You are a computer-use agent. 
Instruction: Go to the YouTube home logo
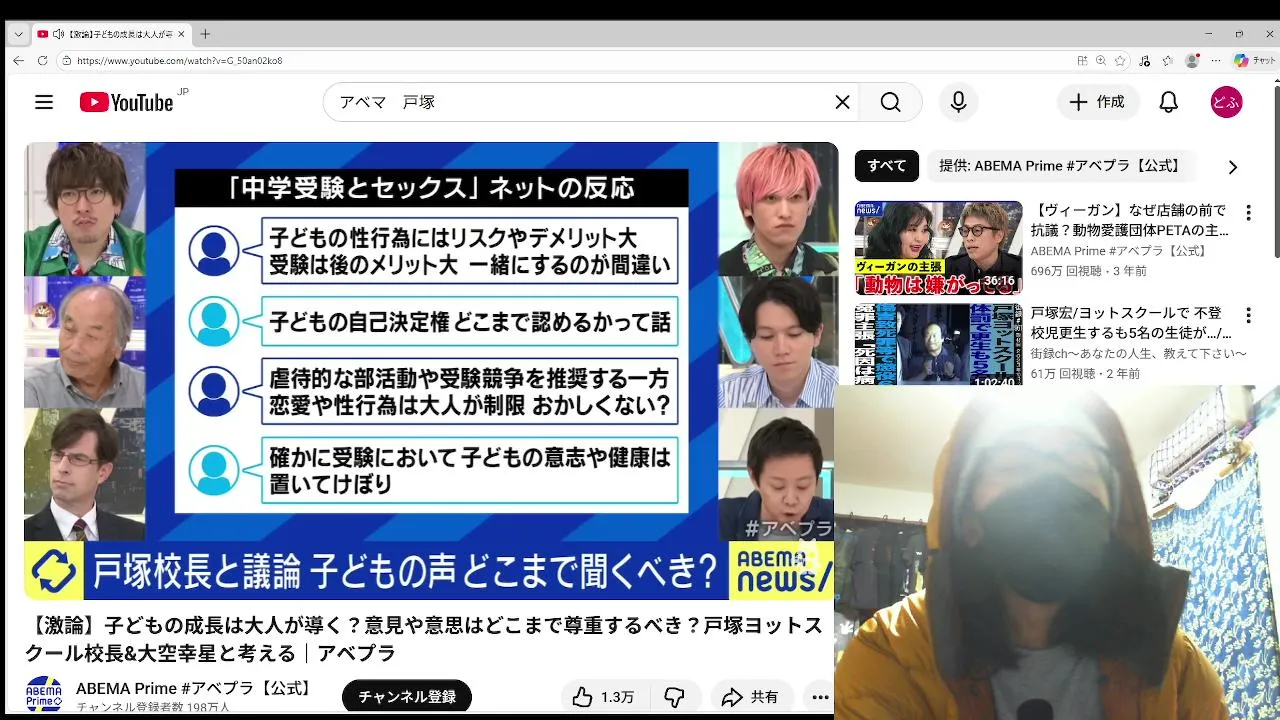[127, 102]
